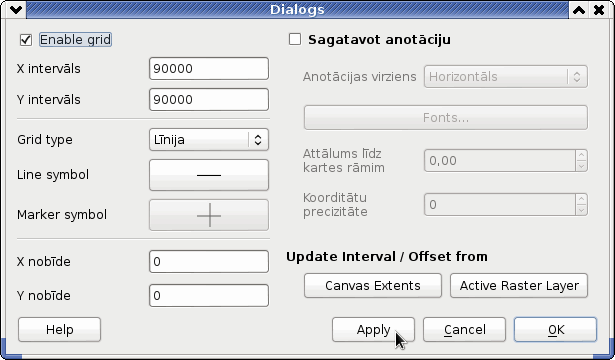Close the Dialogs window with the X

[x=599, y=10]
